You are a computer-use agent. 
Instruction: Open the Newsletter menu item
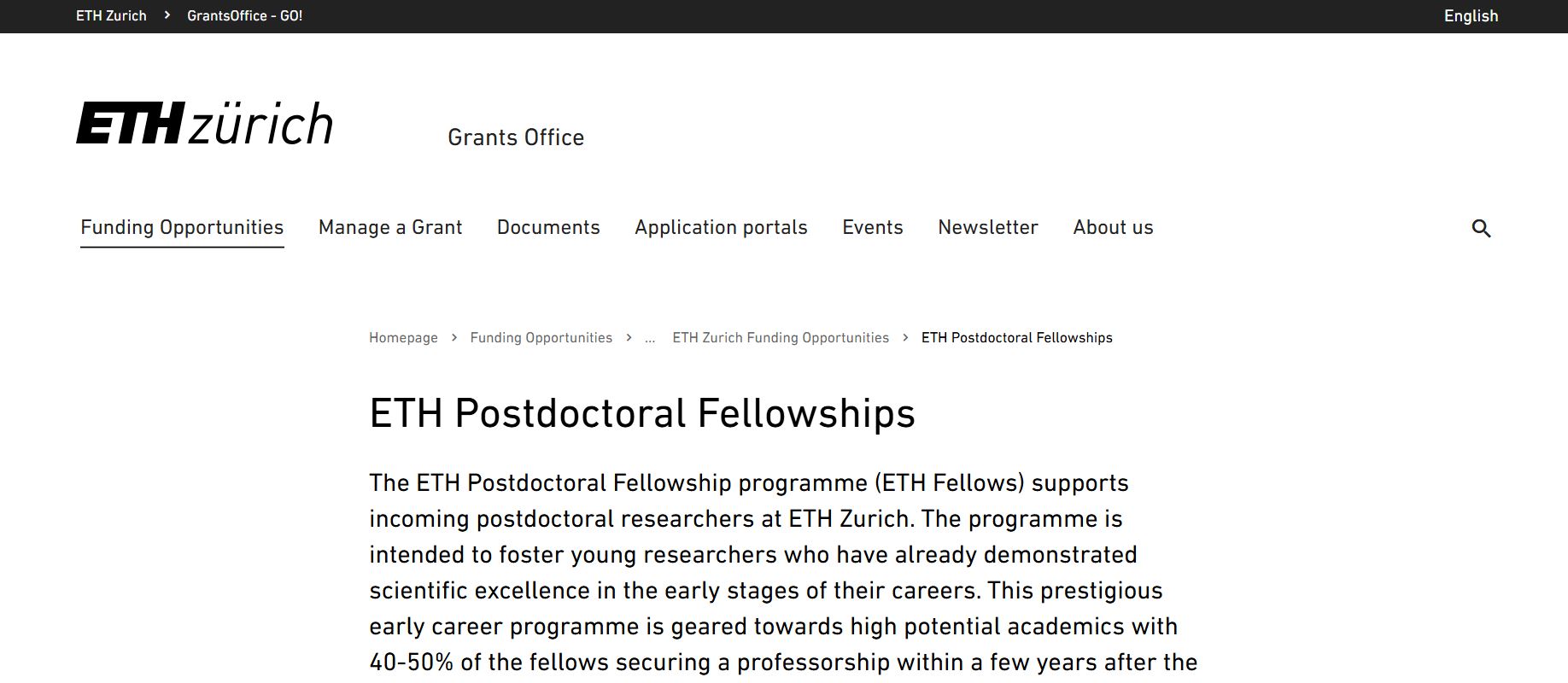pos(988,227)
